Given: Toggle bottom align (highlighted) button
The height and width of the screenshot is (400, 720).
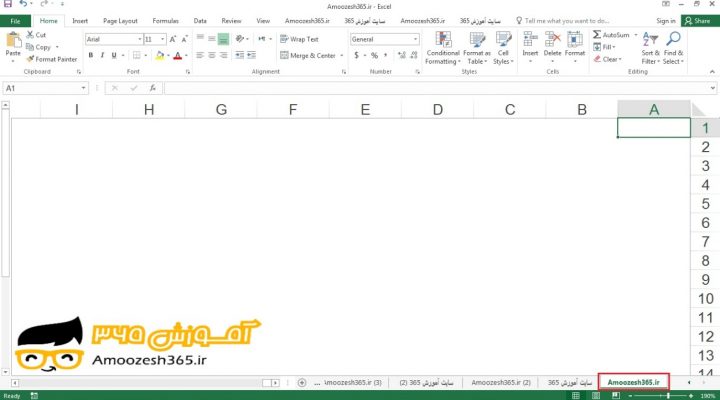Looking at the screenshot, I should [223, 39].
